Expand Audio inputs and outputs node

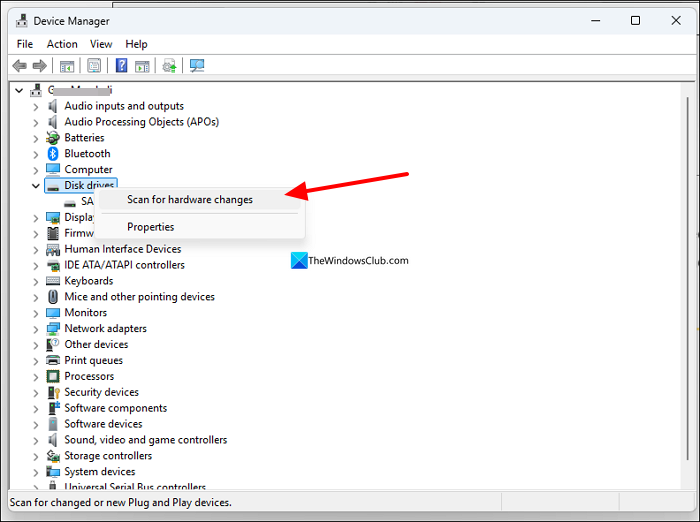(x=36, y=107)
